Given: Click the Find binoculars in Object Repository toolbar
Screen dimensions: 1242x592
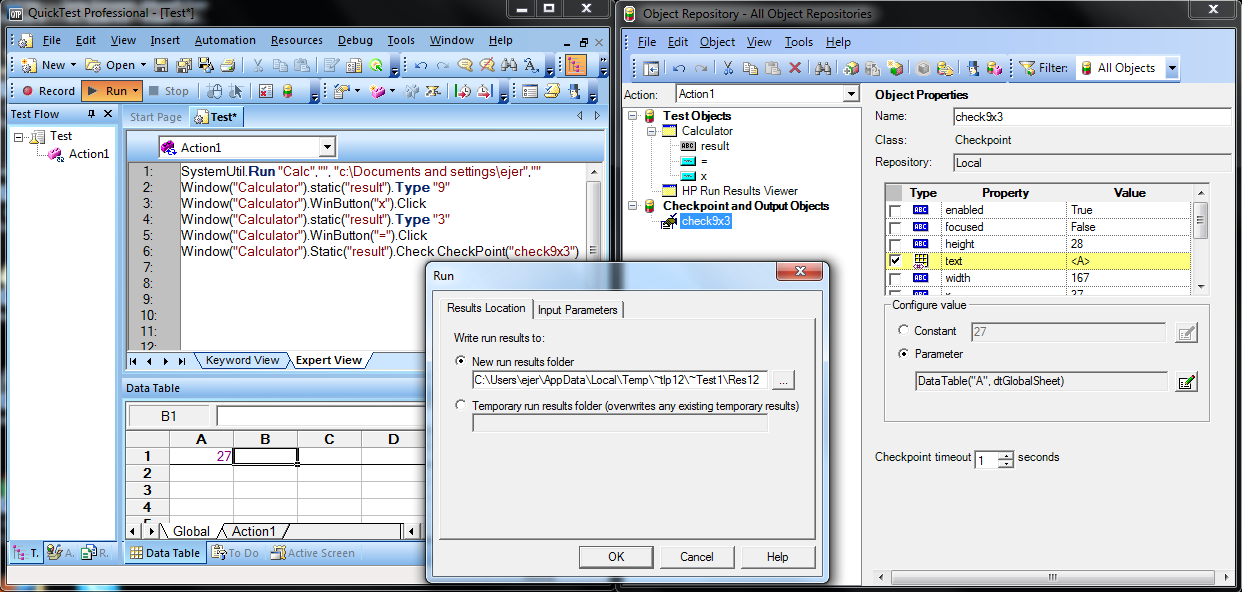Looking at the screenshot, I should (x=823, y=68).
